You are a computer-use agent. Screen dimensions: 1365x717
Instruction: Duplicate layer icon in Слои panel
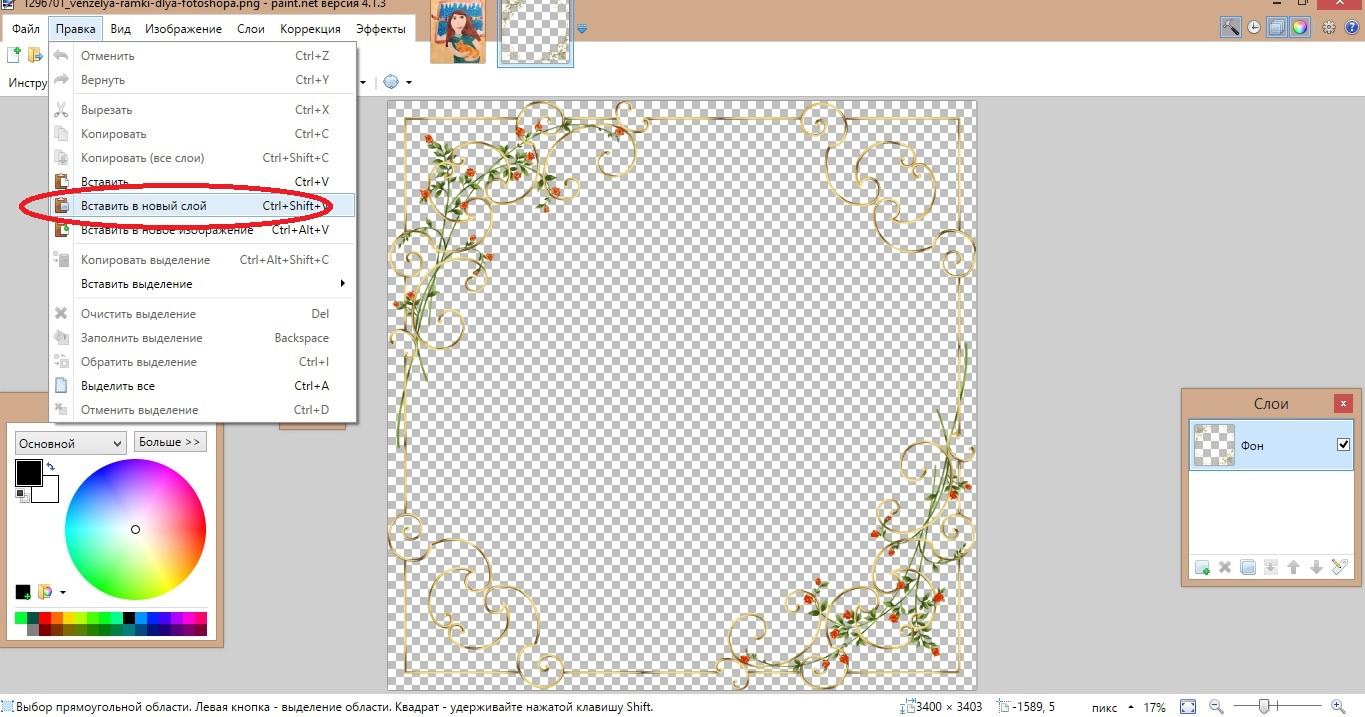tap(1248, 567)
